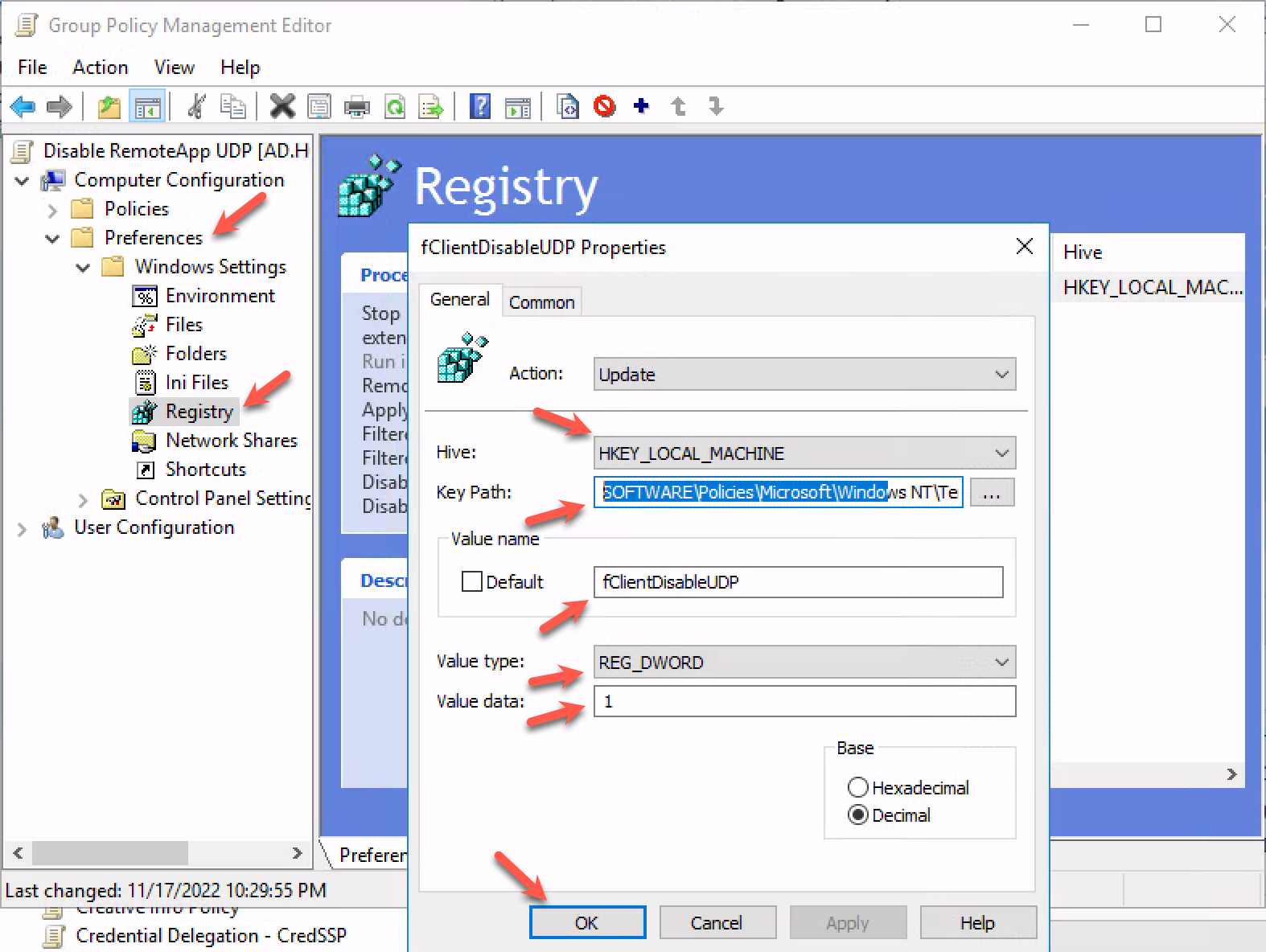This screenshot has width=1266, height=952.
Task: Close the fClientDisableUDP Properties dialog
Action: pos(1024,246)
